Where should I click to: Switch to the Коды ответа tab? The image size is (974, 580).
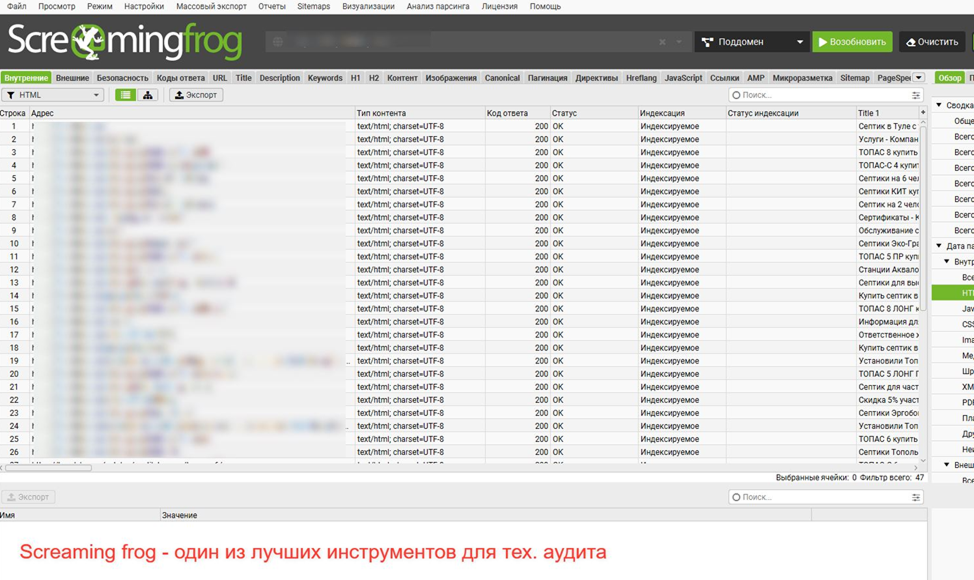[181, 78]
